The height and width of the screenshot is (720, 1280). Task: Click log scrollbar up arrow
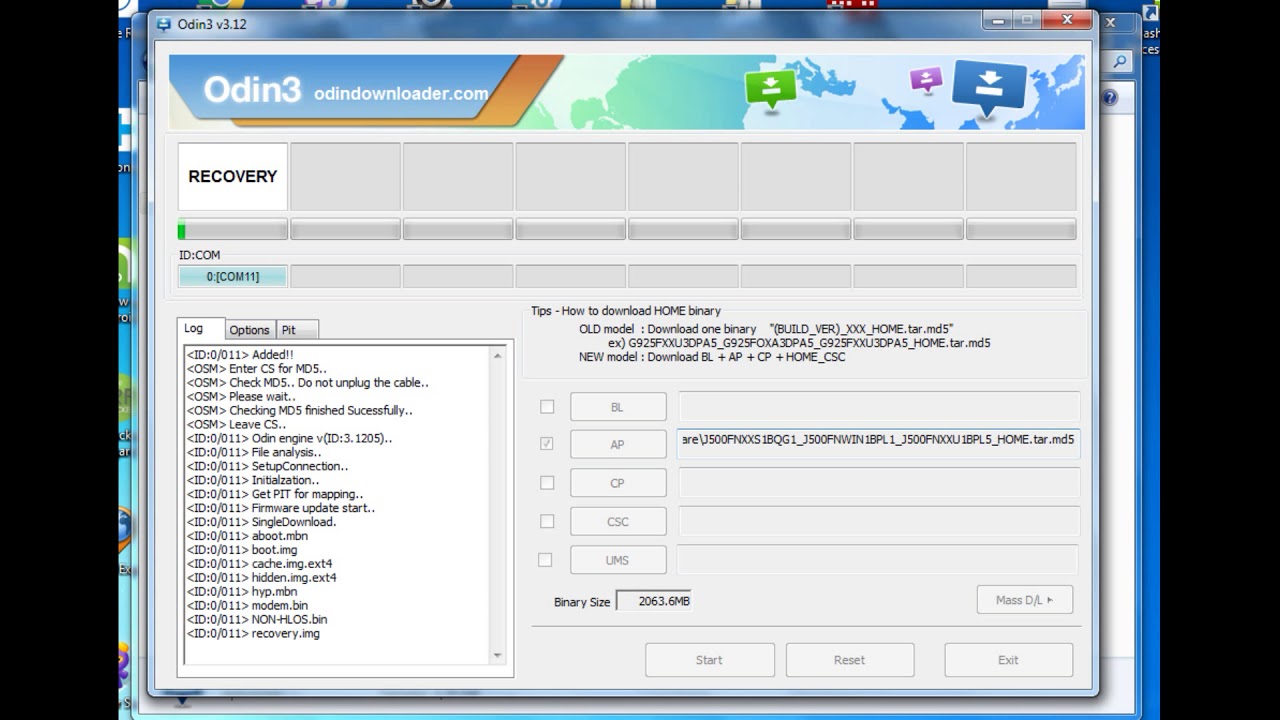(x=497, y=355)
